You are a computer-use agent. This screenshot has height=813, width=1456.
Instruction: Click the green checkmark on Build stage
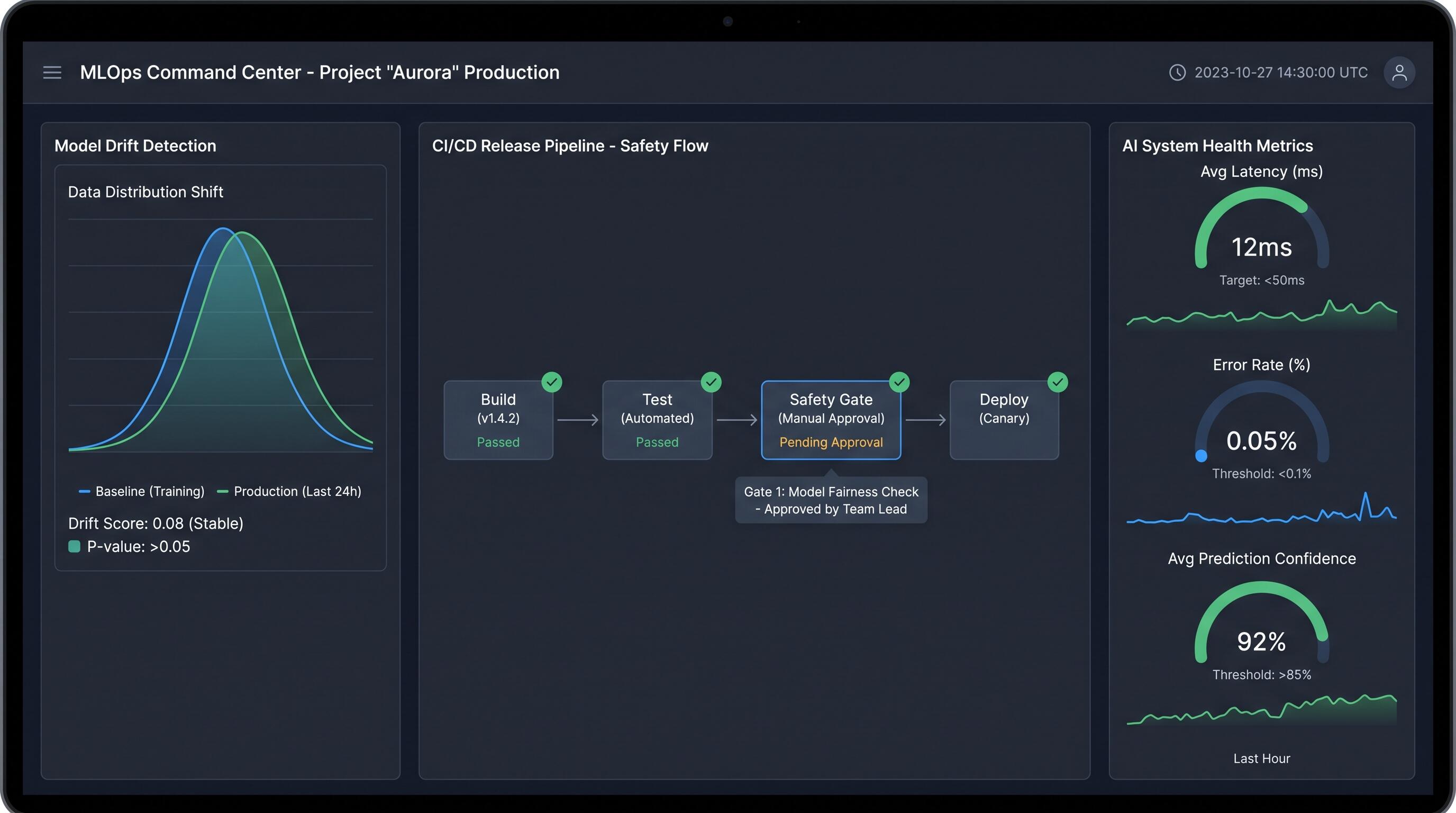(552, 382)
